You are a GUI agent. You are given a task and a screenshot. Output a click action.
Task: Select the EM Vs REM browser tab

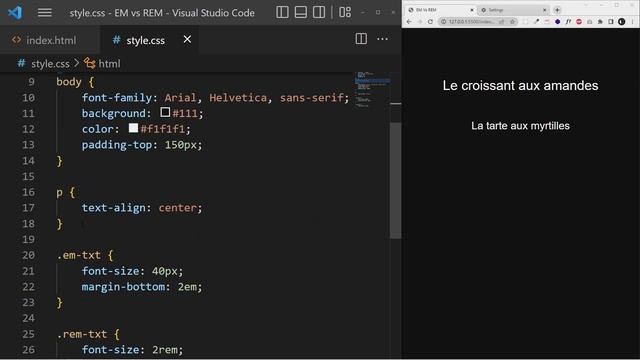(439, 10)
